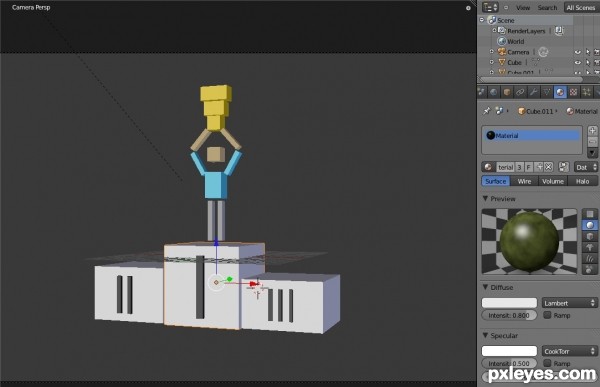Open material slot specials down arrow
Viewport: 600px width, 387px height.
point(592,153)
